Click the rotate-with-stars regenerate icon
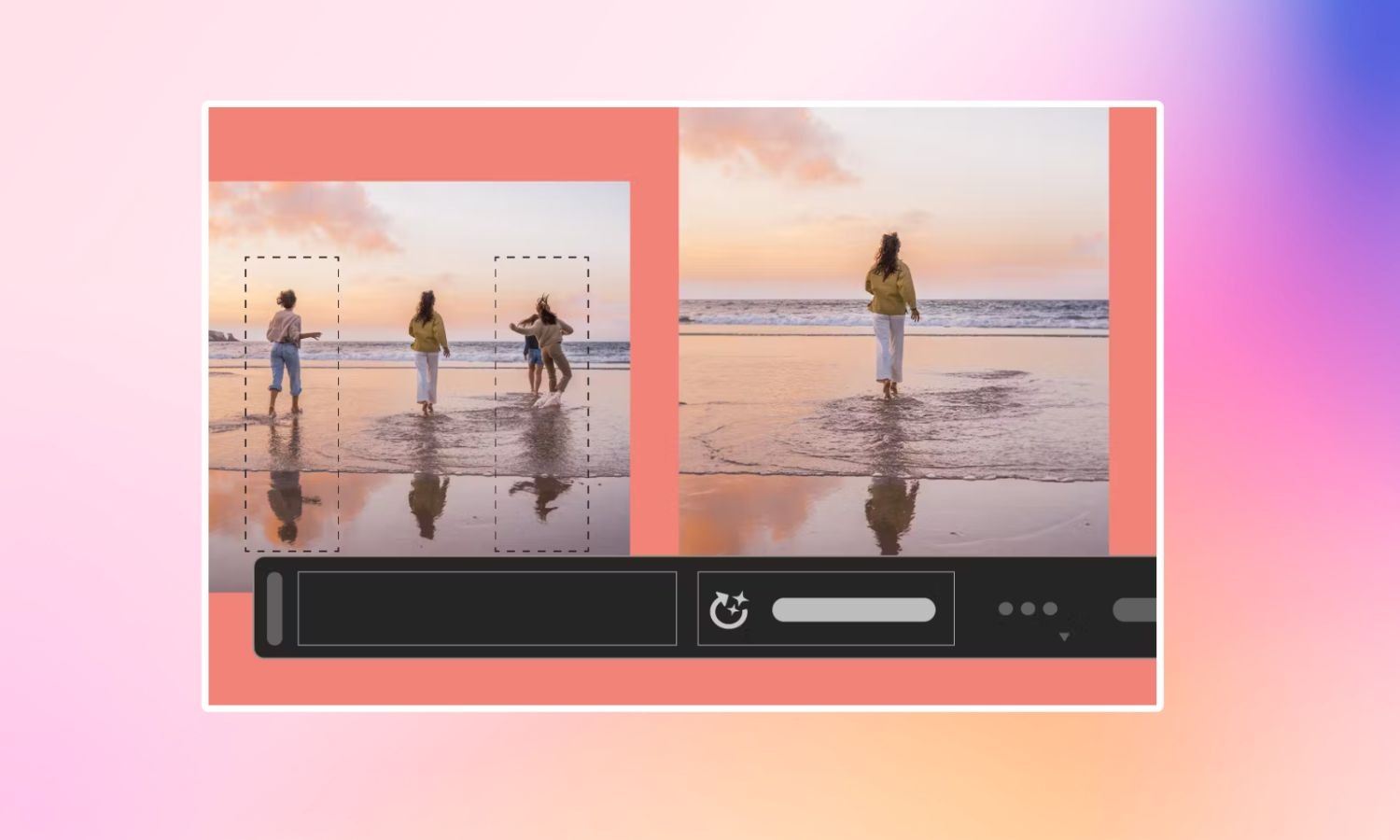1400x840 pixels. 730,609
